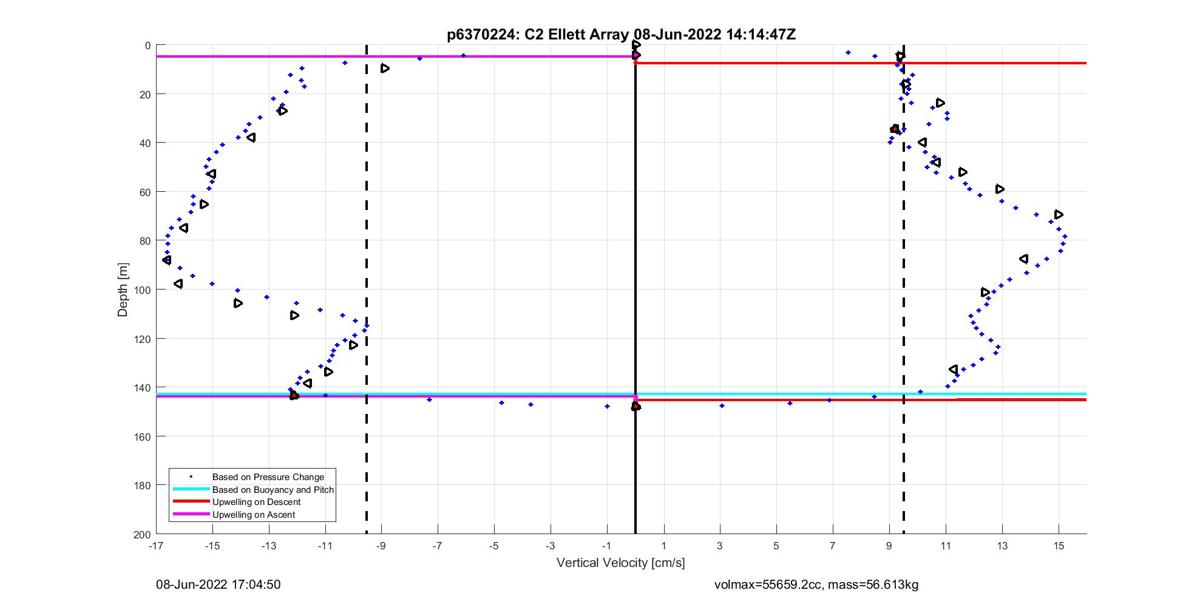Click x-axis tick label "-13"

click(x=268, y=547)
